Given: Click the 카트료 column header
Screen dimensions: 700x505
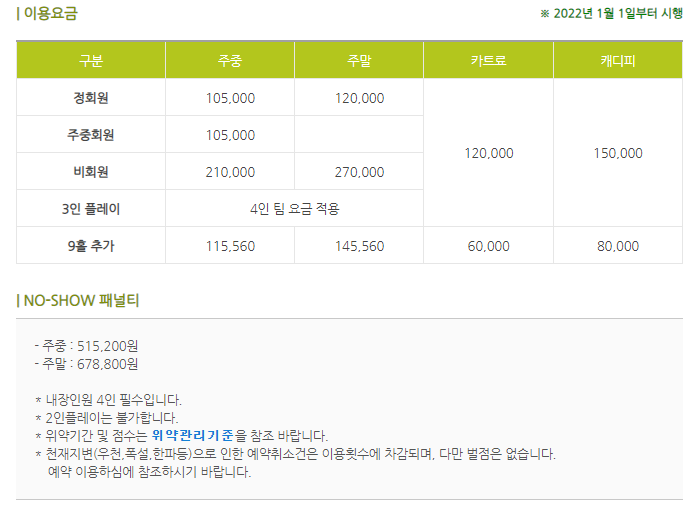Looking at the screenshot, I should coord(489,61).
